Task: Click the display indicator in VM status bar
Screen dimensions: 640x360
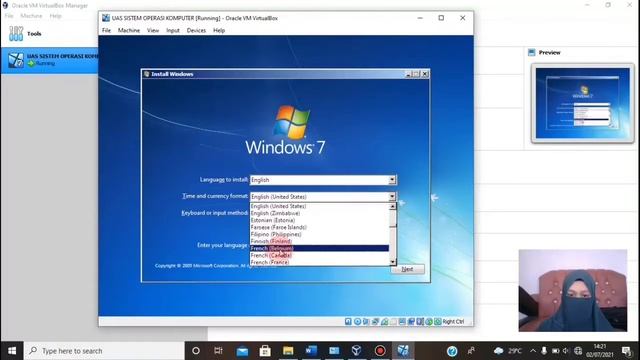Action: pyautogui.click(x=402, y=322)
